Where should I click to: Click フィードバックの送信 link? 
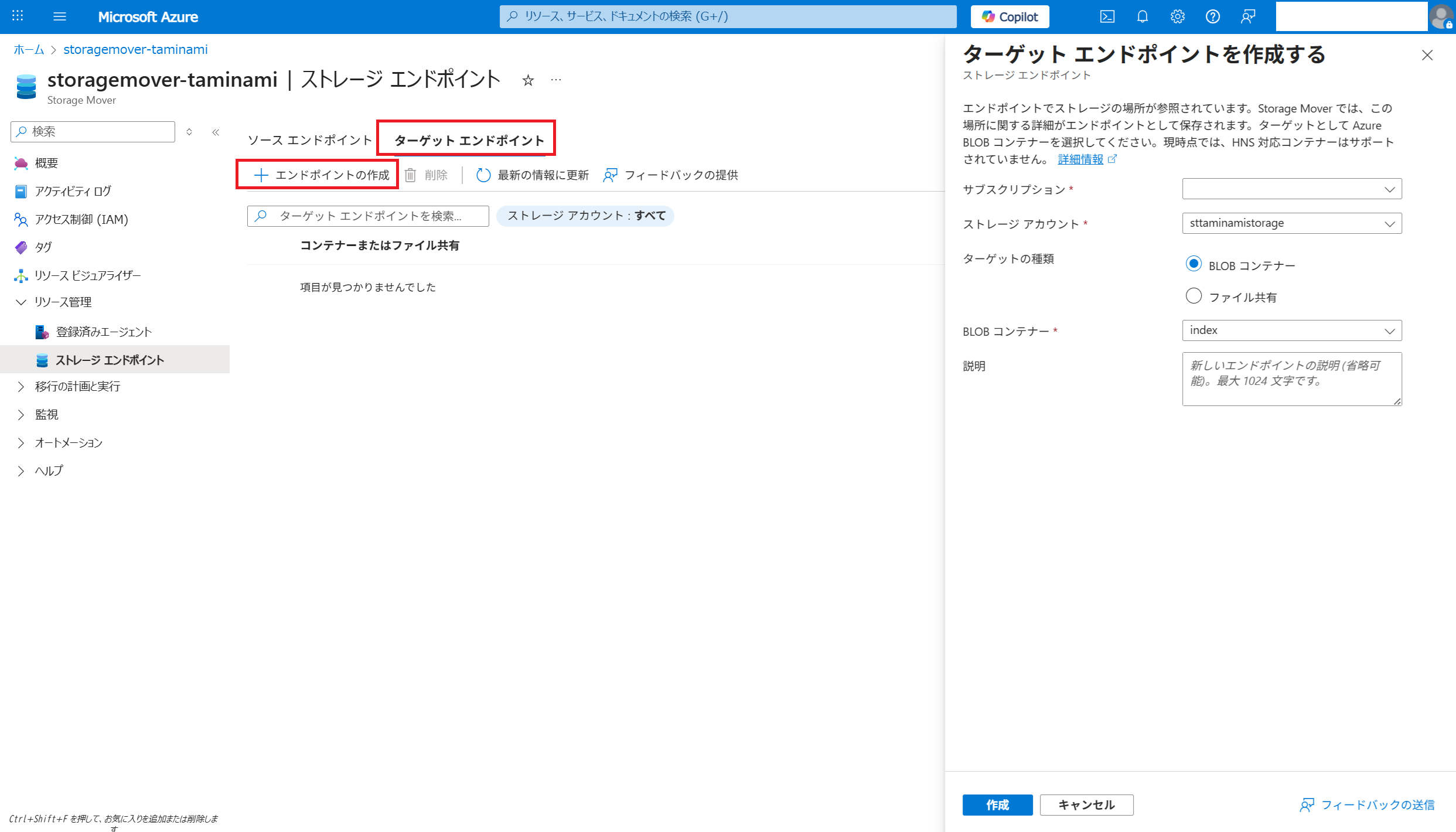point(1367,805)
